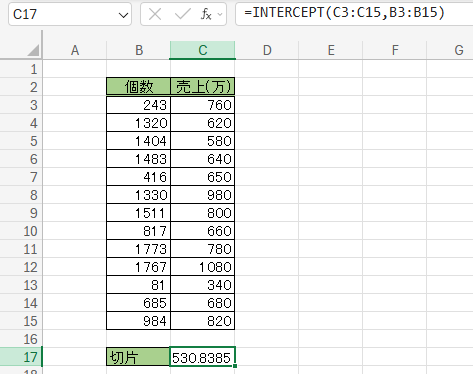Select column B header

tap(139, 50)
